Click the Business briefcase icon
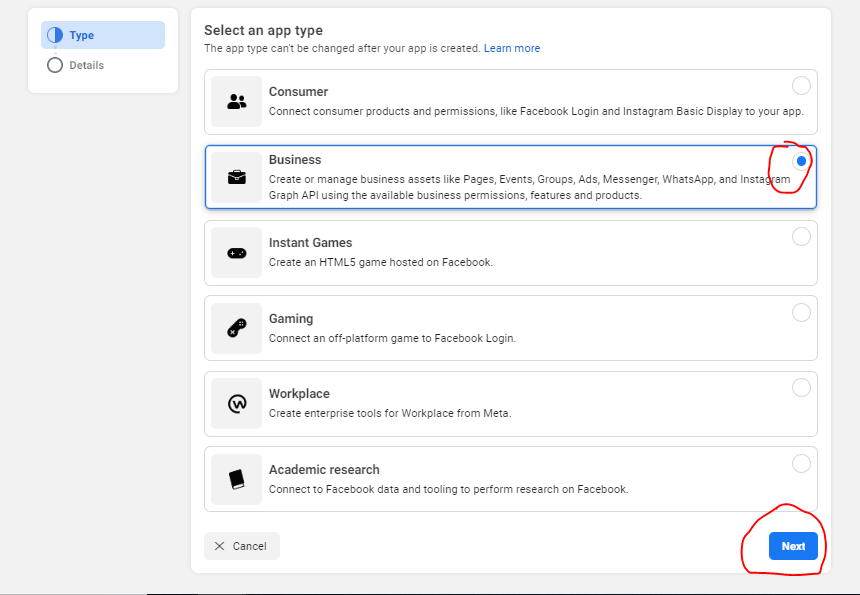 click(236, 177)
